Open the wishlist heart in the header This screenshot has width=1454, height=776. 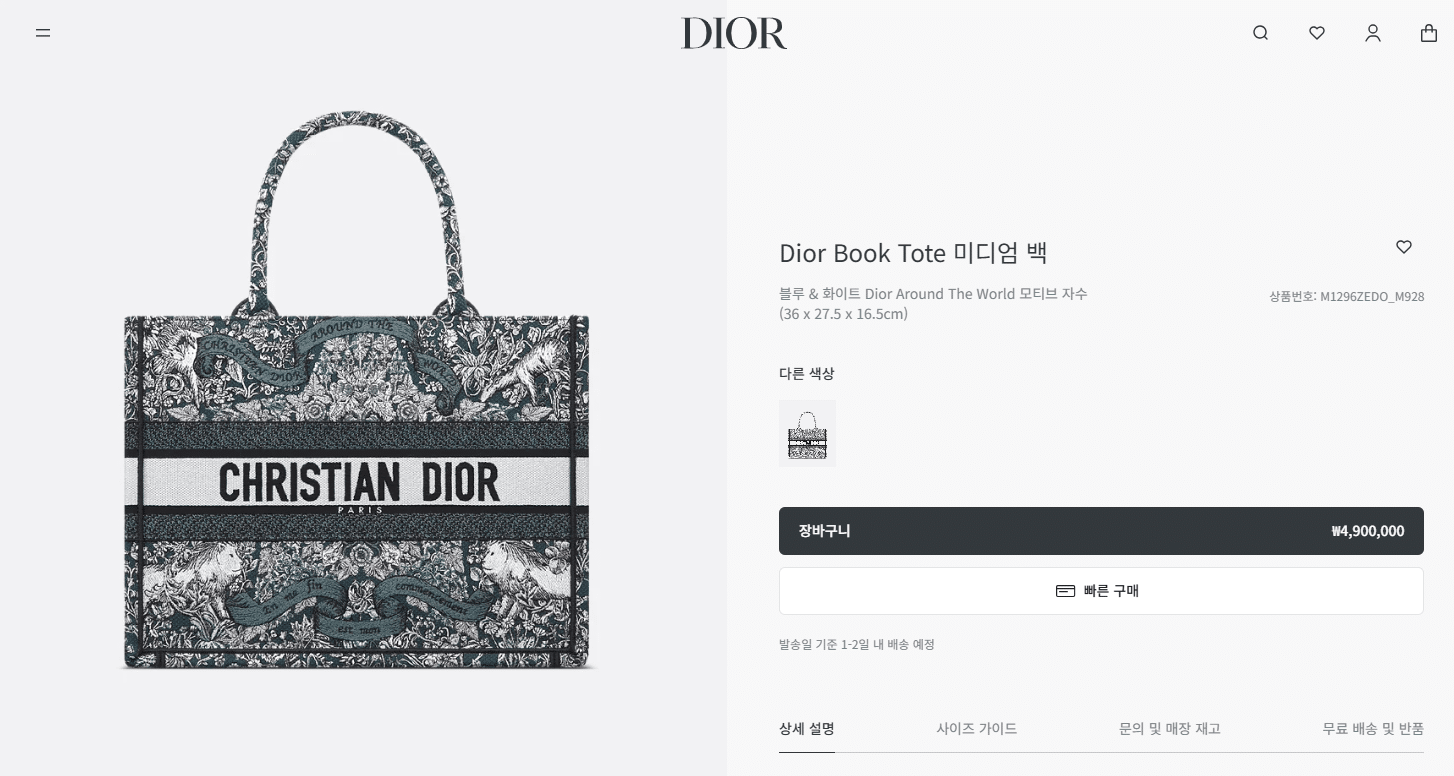[1317, 33]
